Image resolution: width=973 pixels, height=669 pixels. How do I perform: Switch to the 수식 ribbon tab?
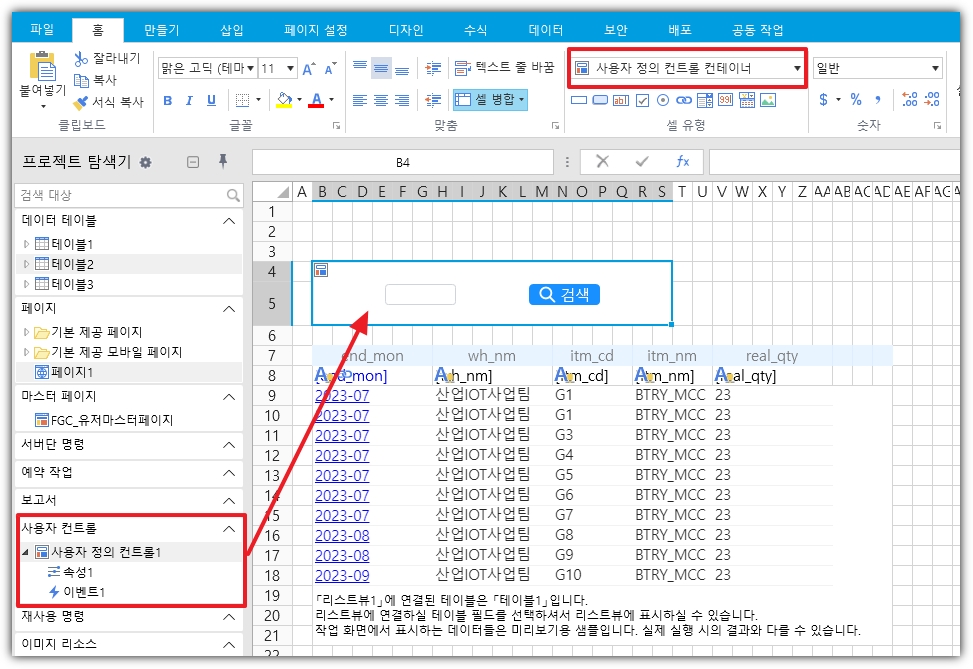pyautogui.click(x=475, y=30)
